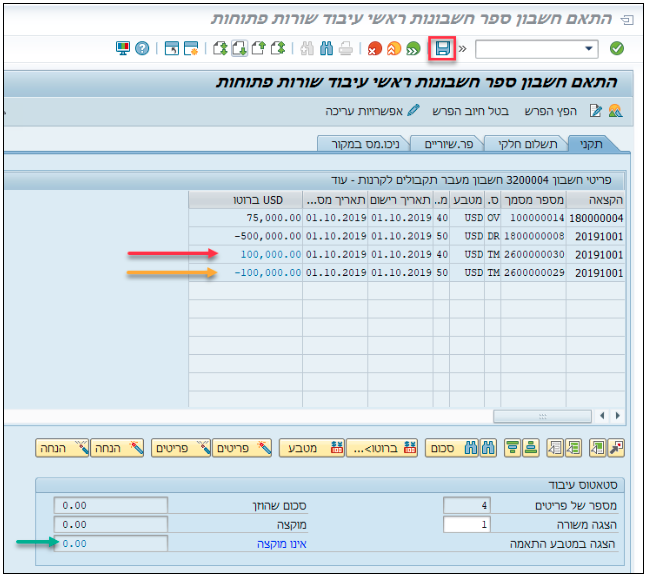Click the blue Find binoculars in top toolbar
This screenshot has height=577, width=646.
coord(326,49)
